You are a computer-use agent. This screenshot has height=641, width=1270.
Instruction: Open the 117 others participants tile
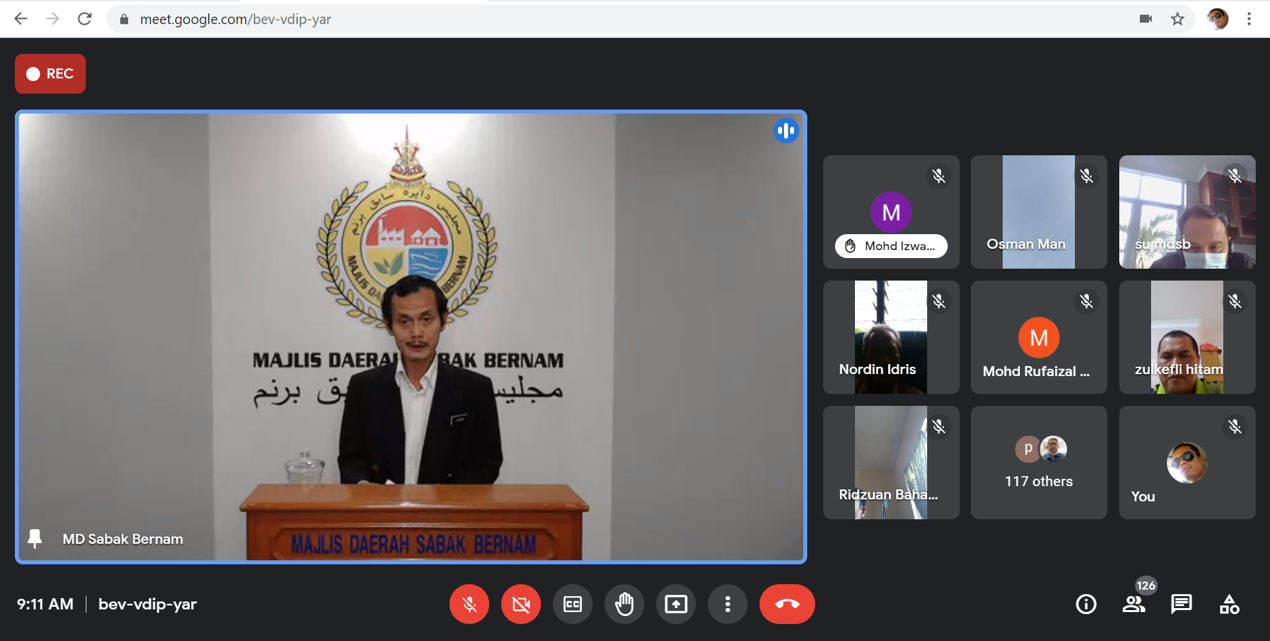(1039, 462)
